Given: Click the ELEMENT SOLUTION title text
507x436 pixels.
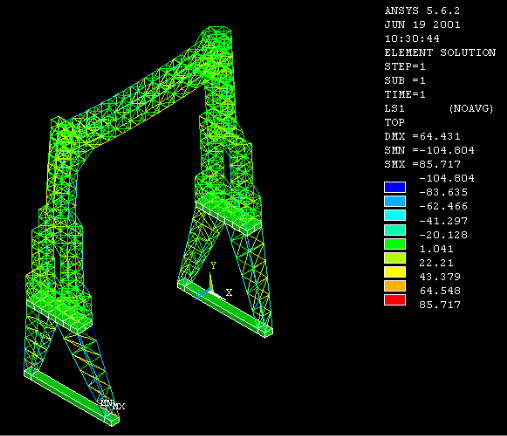Looking at the screenshot, I should tap(440, 53).
